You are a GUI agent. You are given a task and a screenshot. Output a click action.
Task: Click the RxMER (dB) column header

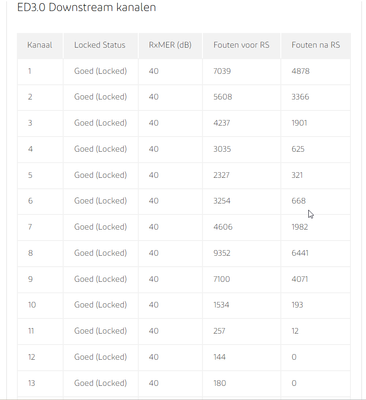click(170, 45)
